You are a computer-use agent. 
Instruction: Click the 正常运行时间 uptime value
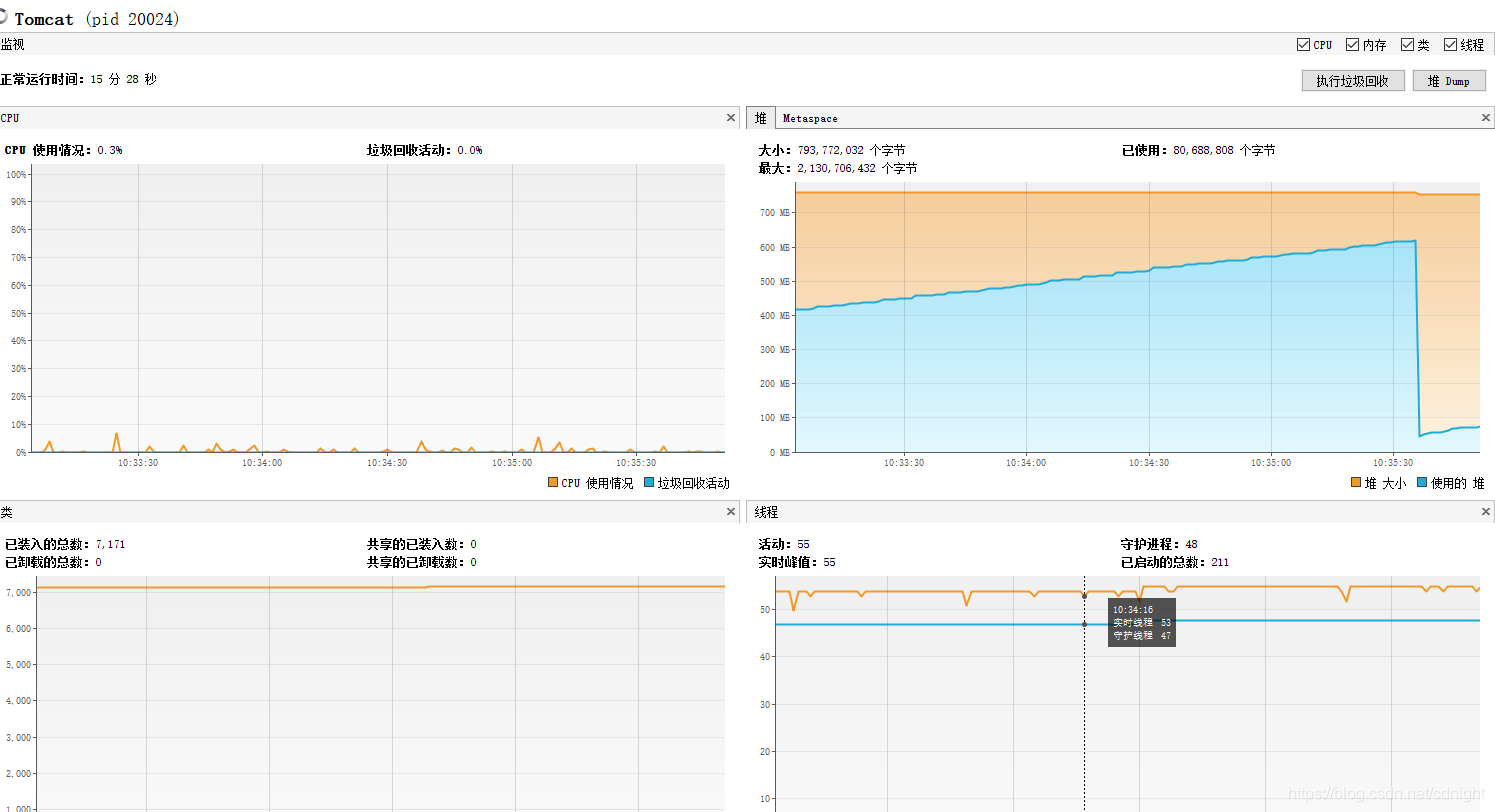(123, 79)
